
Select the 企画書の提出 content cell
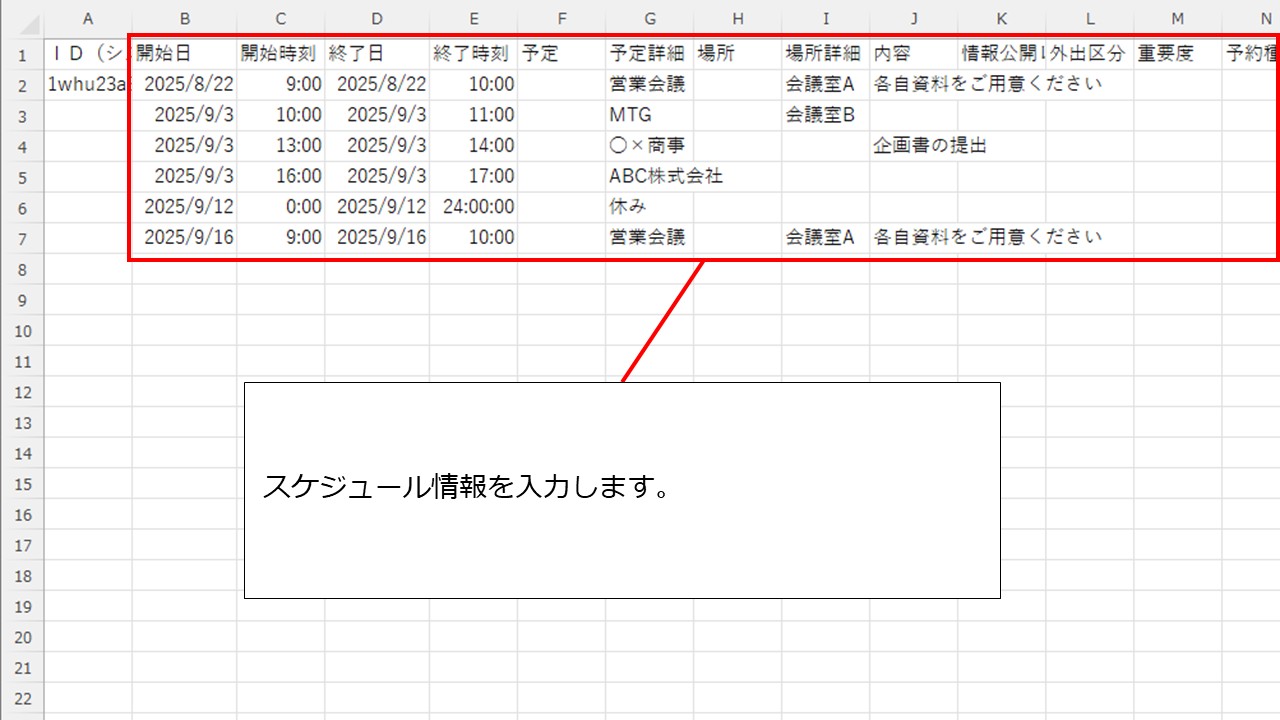point(914,146)
